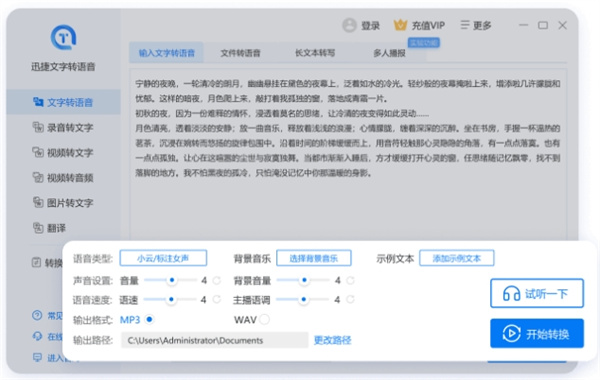
Task: Click the play icon in 开始转换 button
Action: point(511,334)
